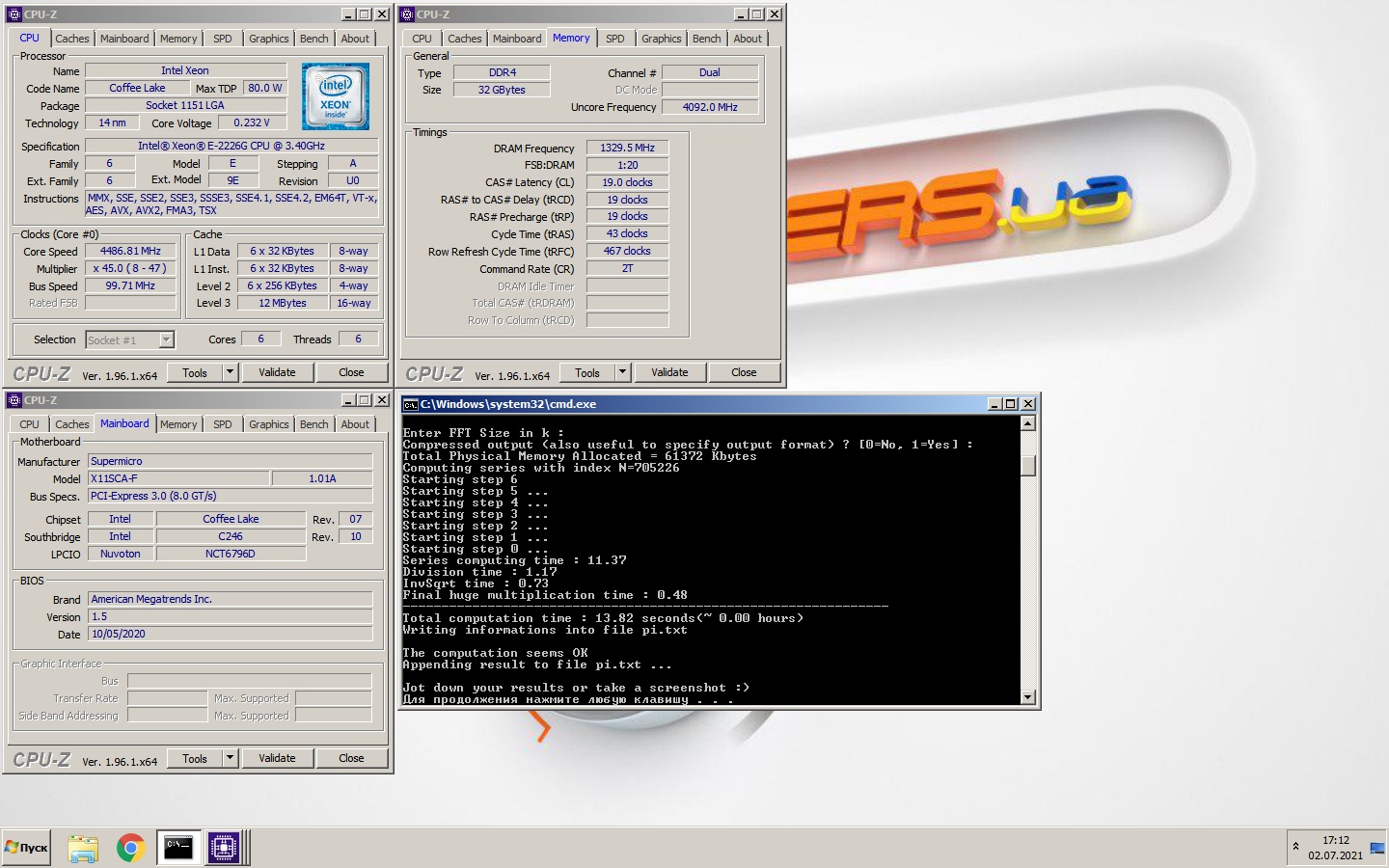Image resolution: width=1389 pixels, height=868 pixels.
Task: Click the 32 GBytes memory size field
Action: point(502,90)
